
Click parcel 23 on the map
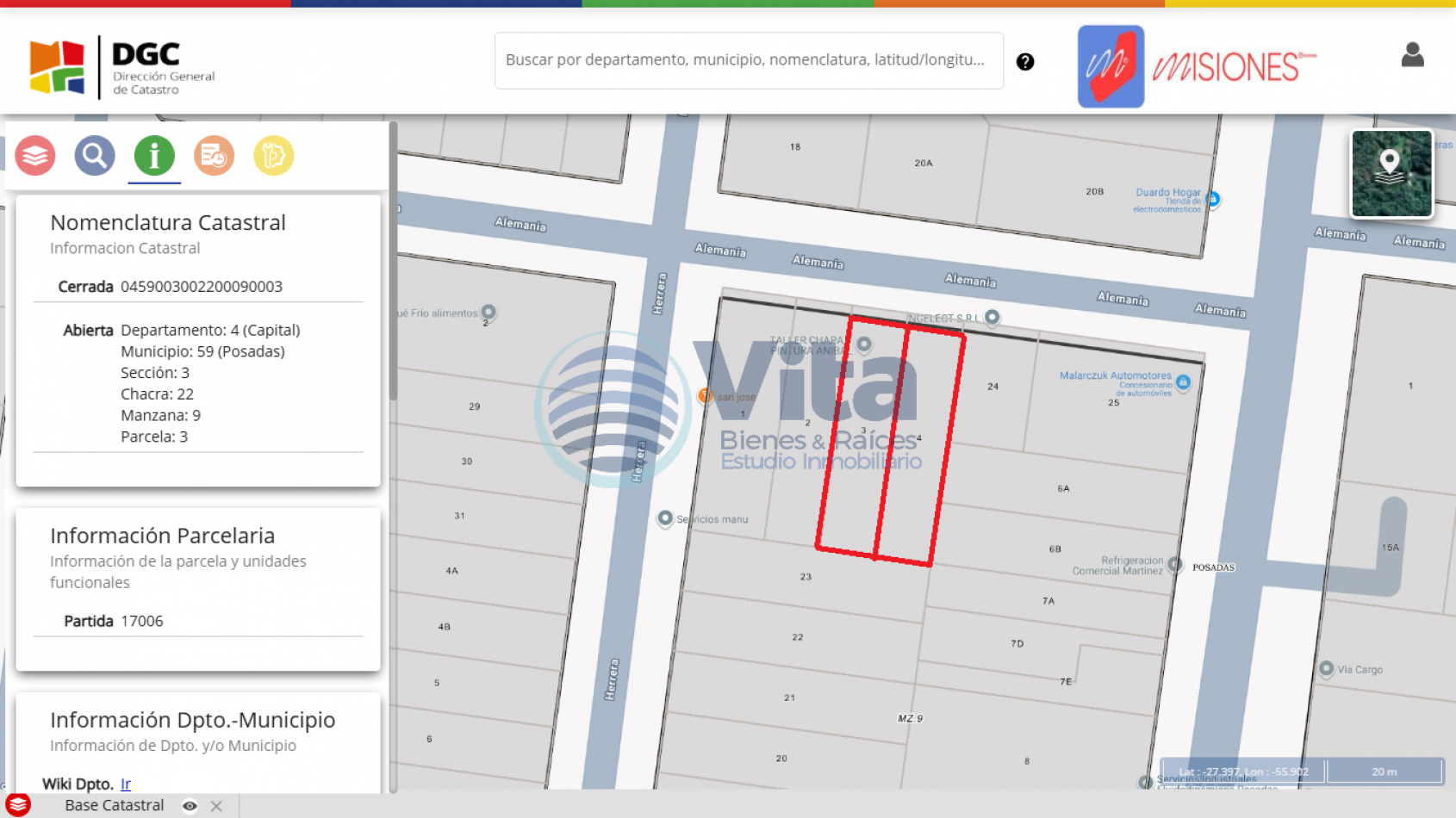(x=806, y=577)
